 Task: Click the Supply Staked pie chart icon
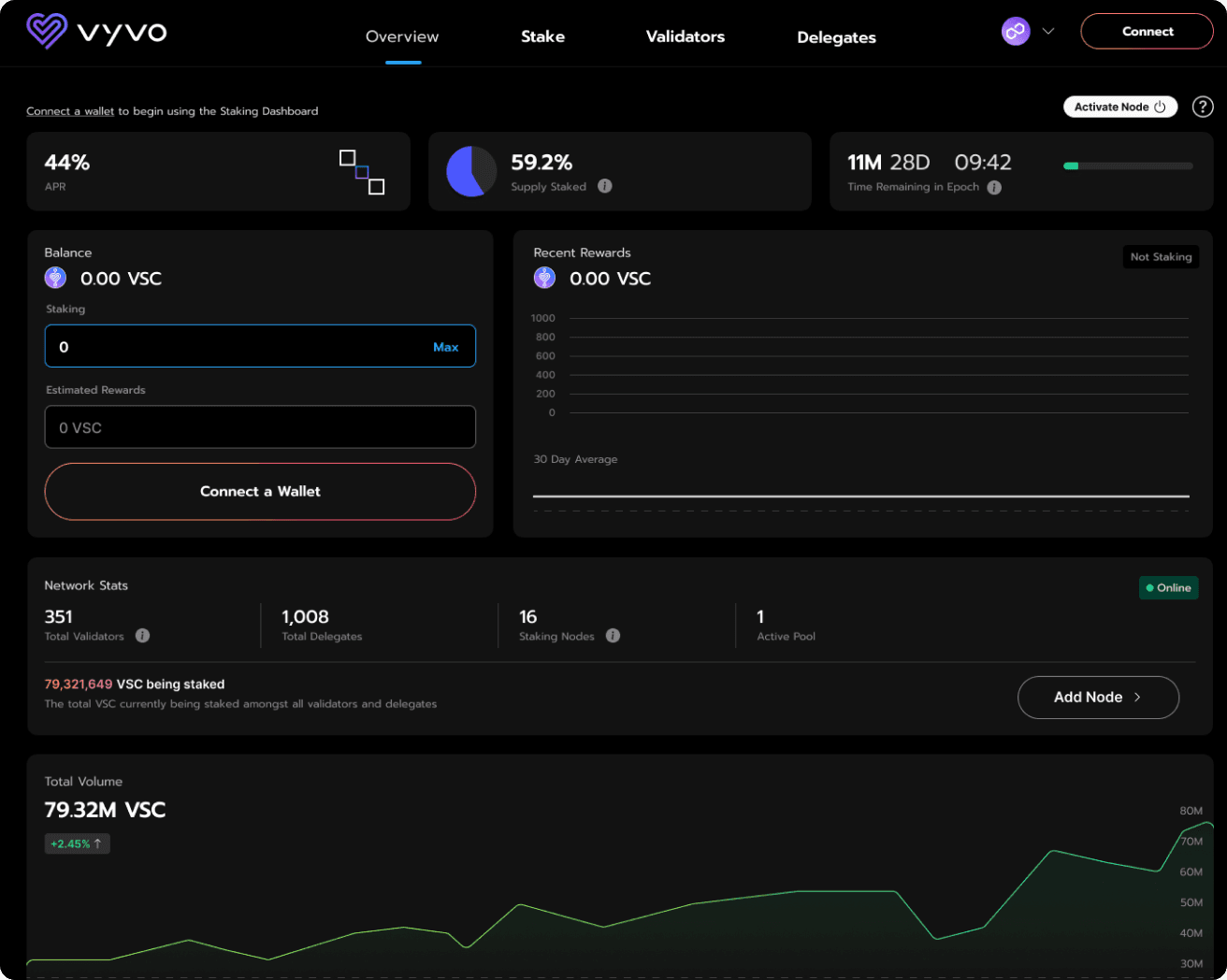coord(470,171)
